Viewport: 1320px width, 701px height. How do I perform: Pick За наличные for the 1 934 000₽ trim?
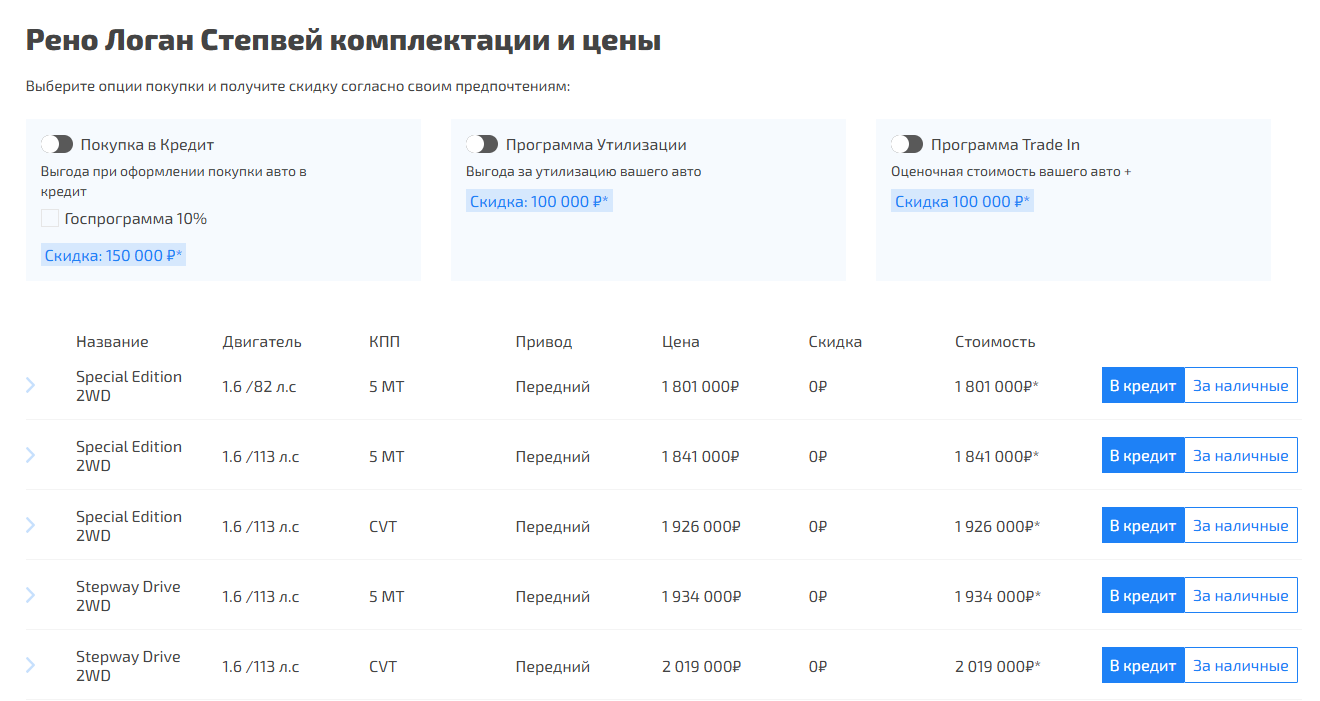(1241, 595)
